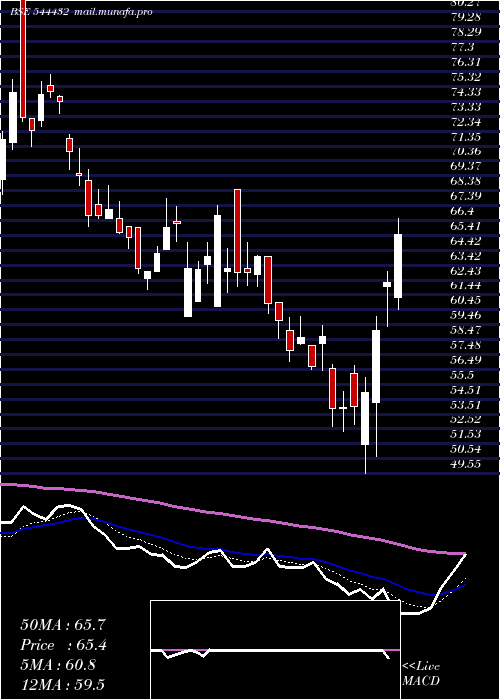Click the 58.47 price axis label

click(466, 330)
